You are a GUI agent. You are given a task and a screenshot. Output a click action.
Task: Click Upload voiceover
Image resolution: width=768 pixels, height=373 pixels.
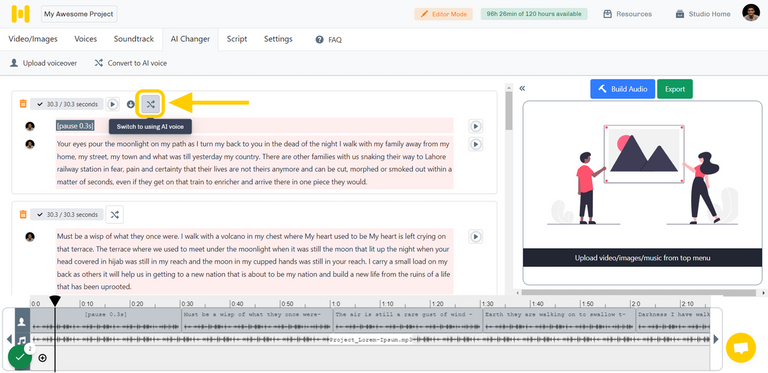[x=44, y=63]
